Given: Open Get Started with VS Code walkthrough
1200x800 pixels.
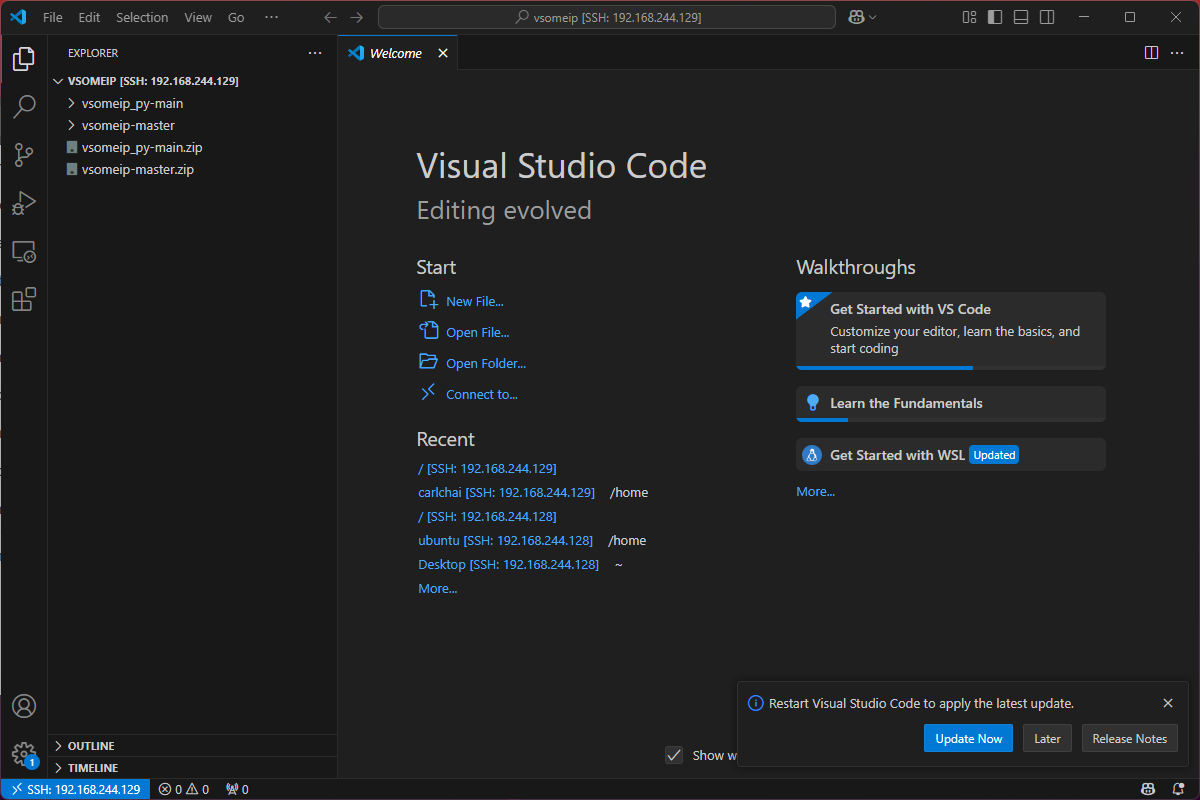Looking at the screenshot, I should coord(951,331).
